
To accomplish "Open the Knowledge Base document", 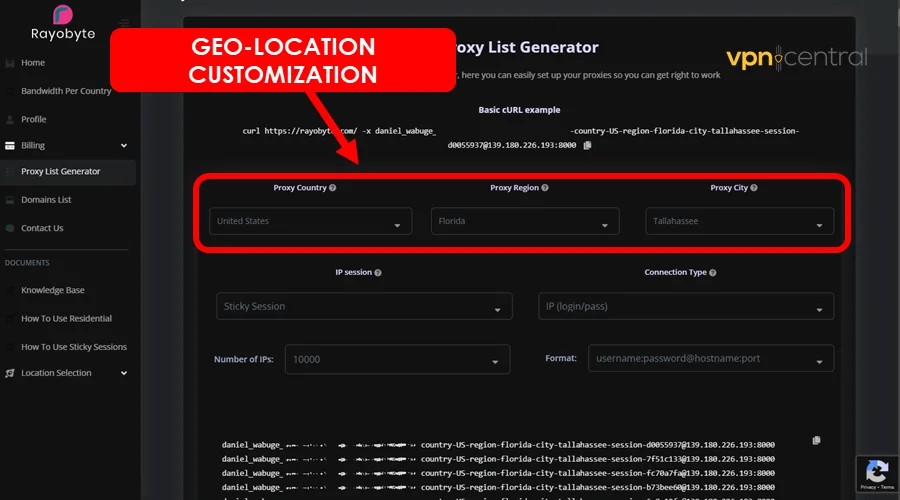I will 53,290.
